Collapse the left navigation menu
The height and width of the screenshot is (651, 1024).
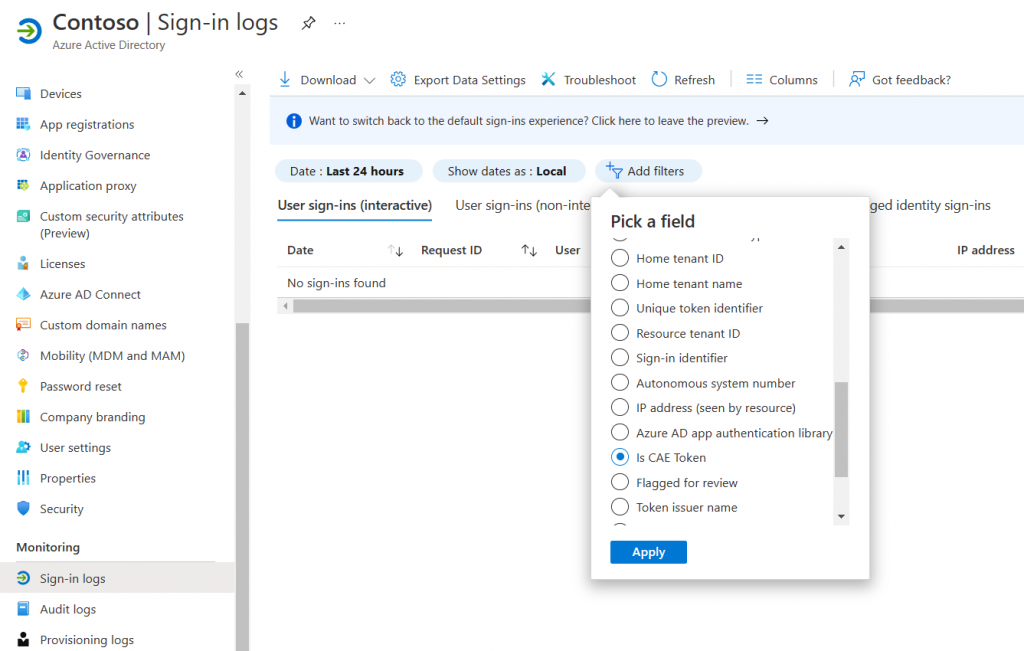click(239, 74)
